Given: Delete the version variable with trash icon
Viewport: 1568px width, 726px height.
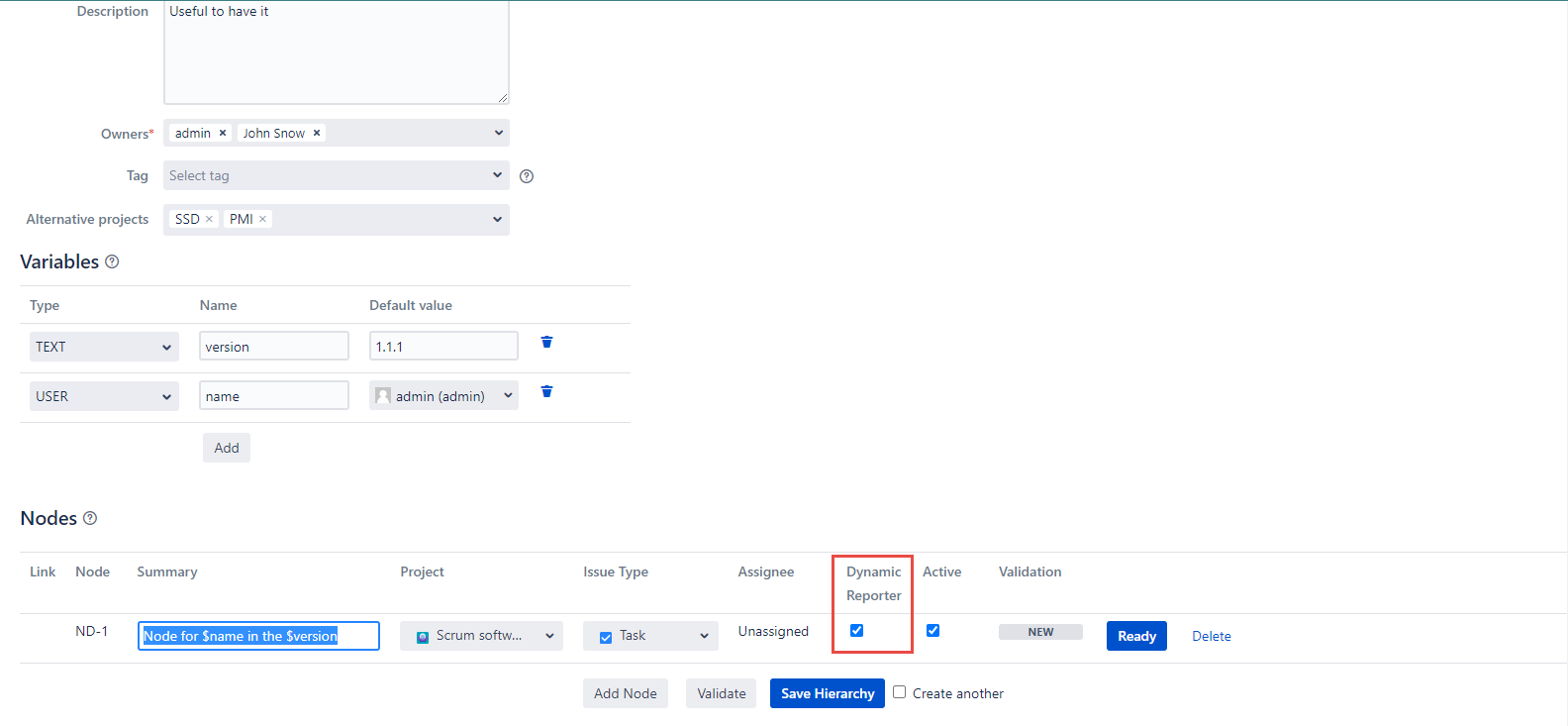Looking at the screenshot, I should (546, 343).
